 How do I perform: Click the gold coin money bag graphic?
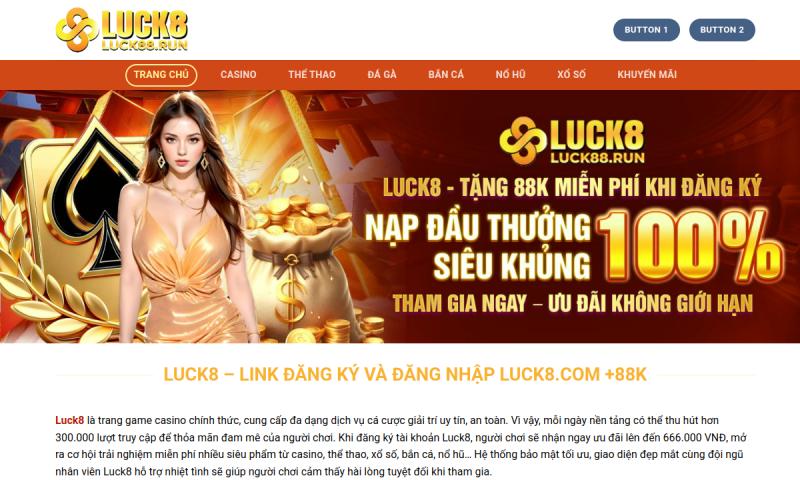coord(301,265)
